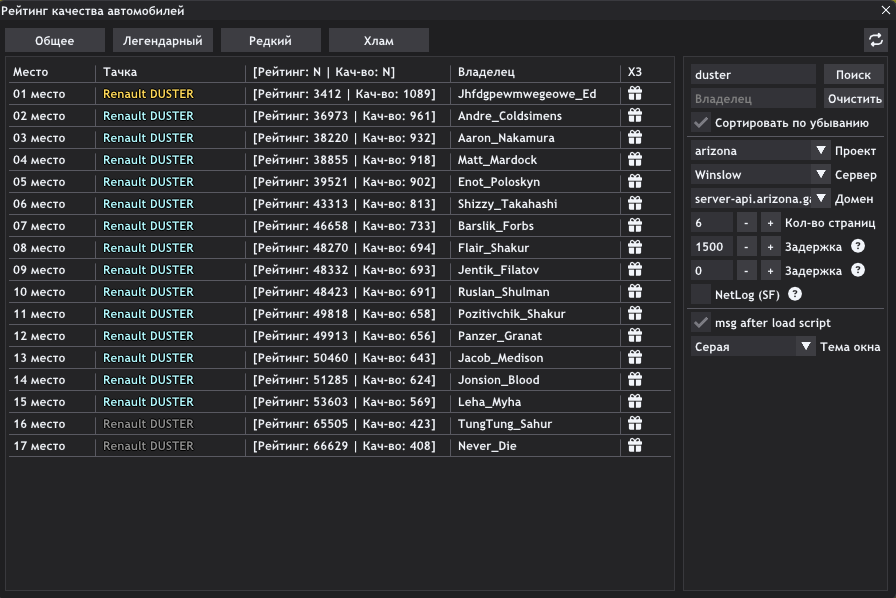Switch to the Легендарный tab
896x598 pixels.
(163, 41)
